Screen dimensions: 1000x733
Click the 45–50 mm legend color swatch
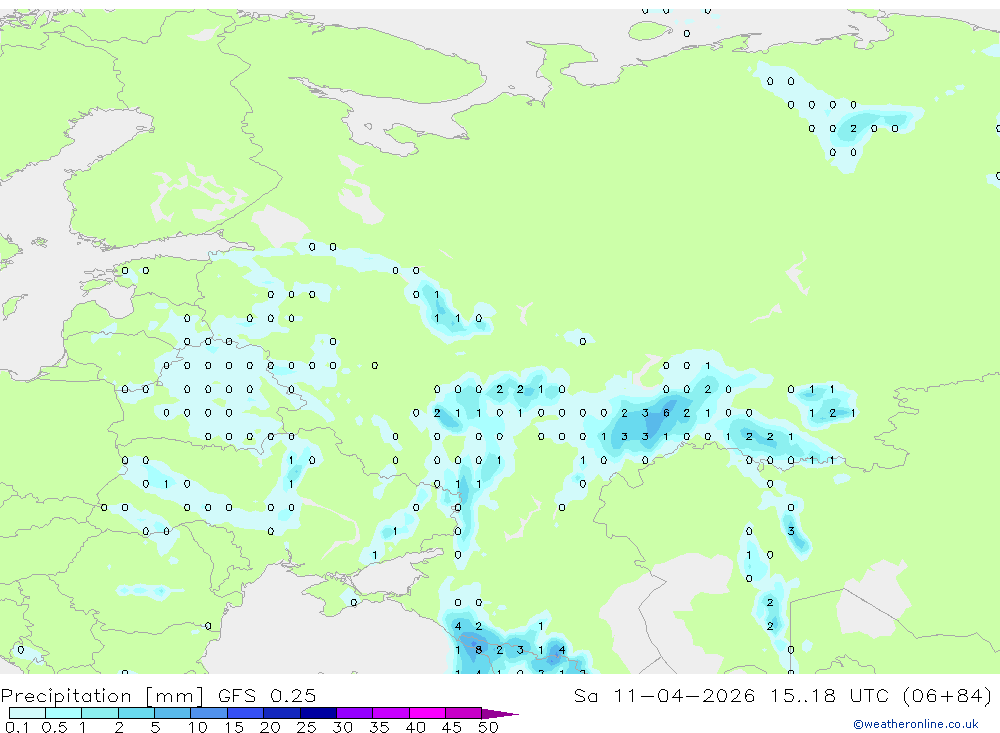point(464,713)
